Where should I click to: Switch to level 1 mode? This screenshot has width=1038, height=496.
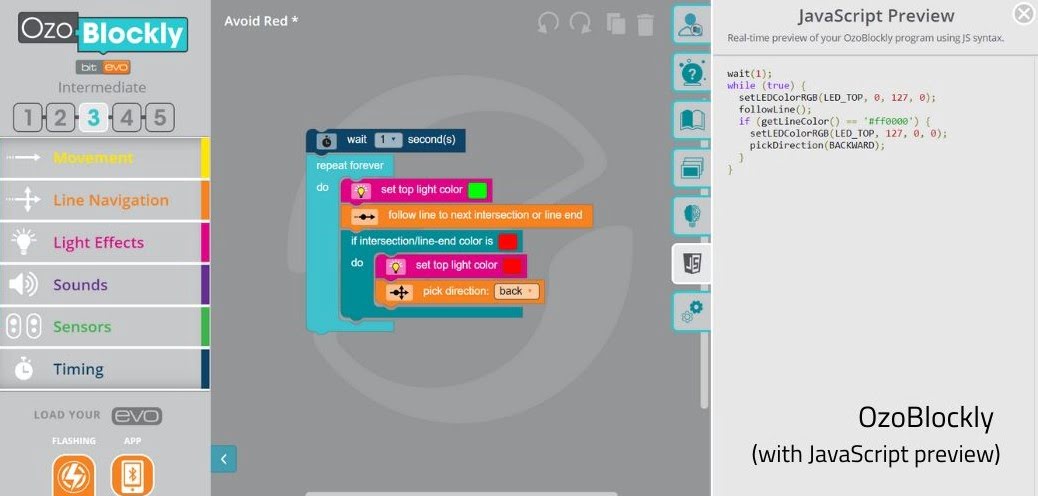point(28,119)
